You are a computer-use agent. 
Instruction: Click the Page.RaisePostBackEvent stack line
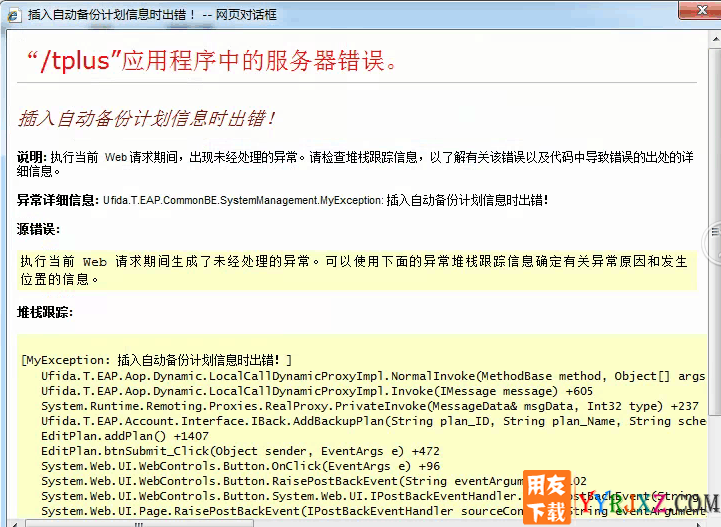[x=373, y=511]
